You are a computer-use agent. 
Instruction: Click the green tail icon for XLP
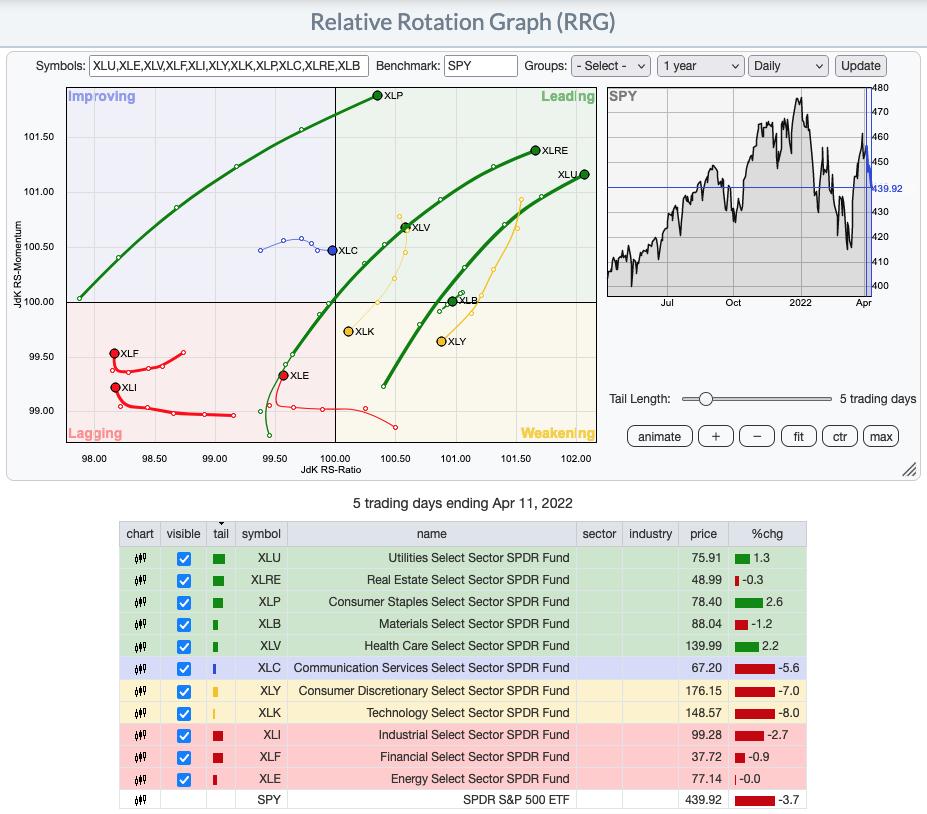pos(218,602)
